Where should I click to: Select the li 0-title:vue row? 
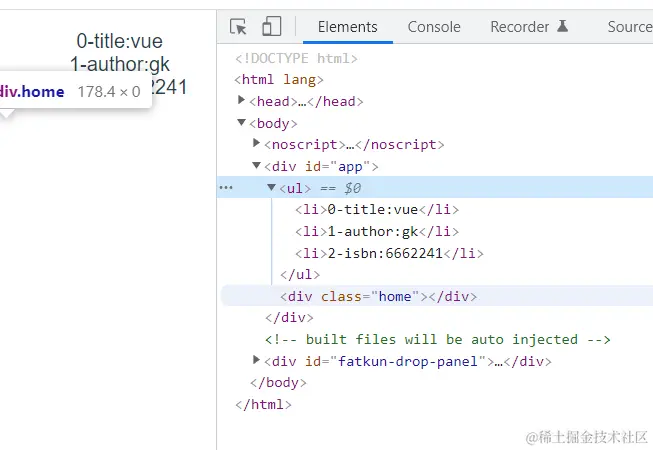(x=377, y=209)
